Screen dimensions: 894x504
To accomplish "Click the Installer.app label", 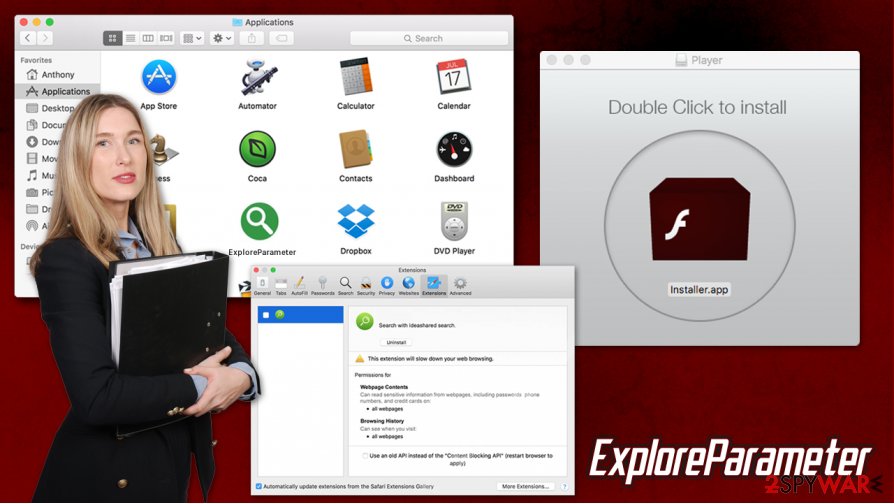I will coord(699,290).
